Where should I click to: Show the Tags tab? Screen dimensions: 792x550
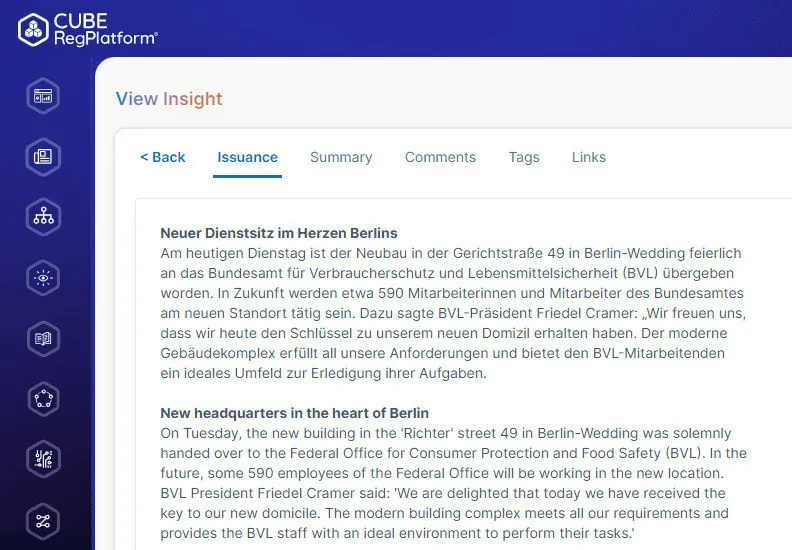pos(523,157)
